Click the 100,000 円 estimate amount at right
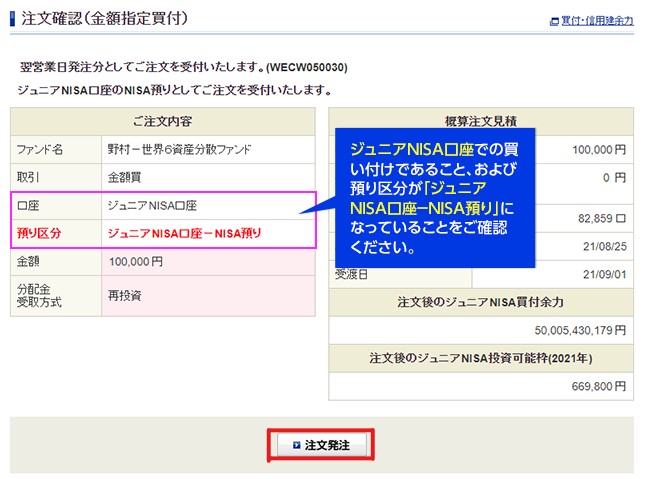Viewport: 652px width, 479px height. [599, 149]
